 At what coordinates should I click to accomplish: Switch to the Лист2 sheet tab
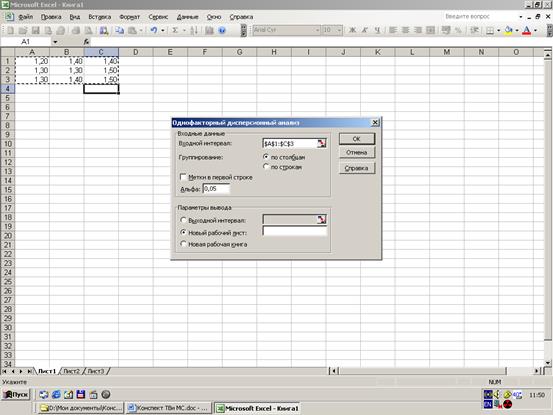(x=72, y=371)
